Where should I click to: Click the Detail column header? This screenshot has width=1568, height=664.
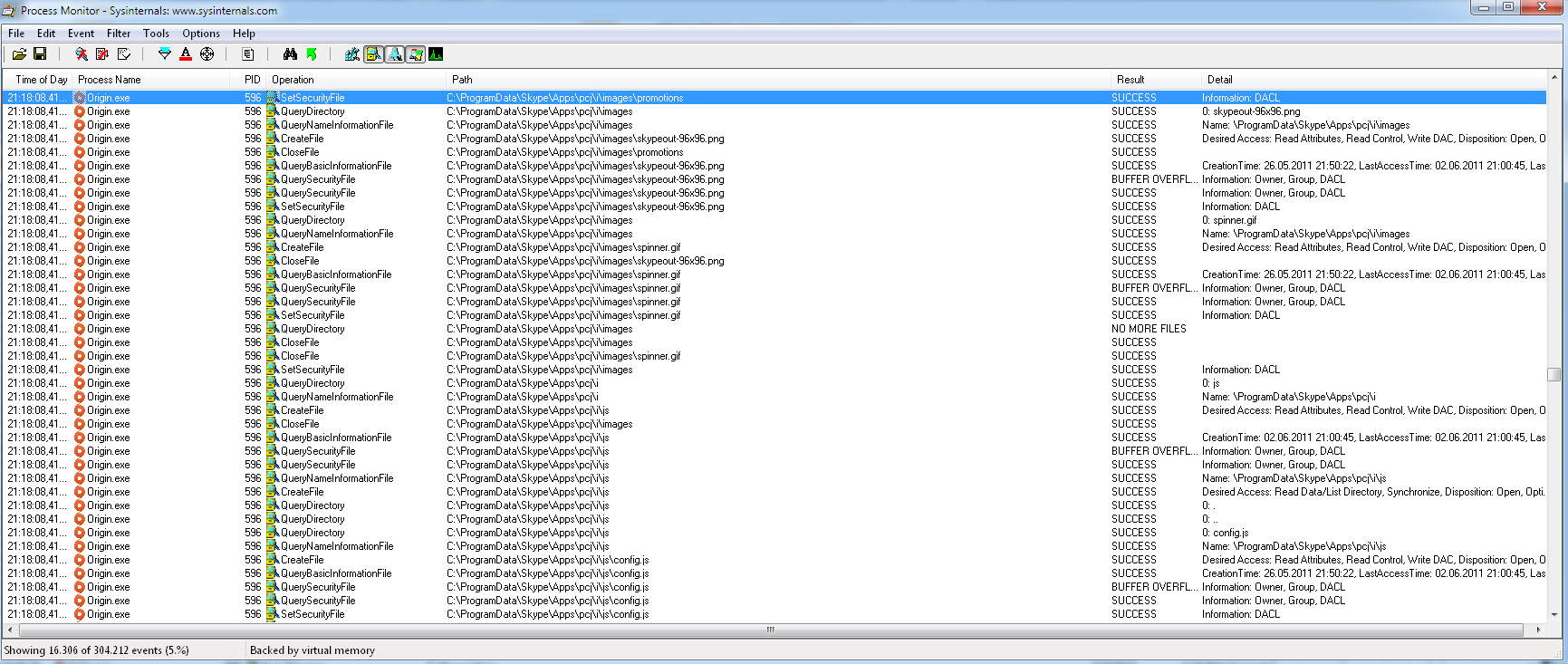(1374, 80)
